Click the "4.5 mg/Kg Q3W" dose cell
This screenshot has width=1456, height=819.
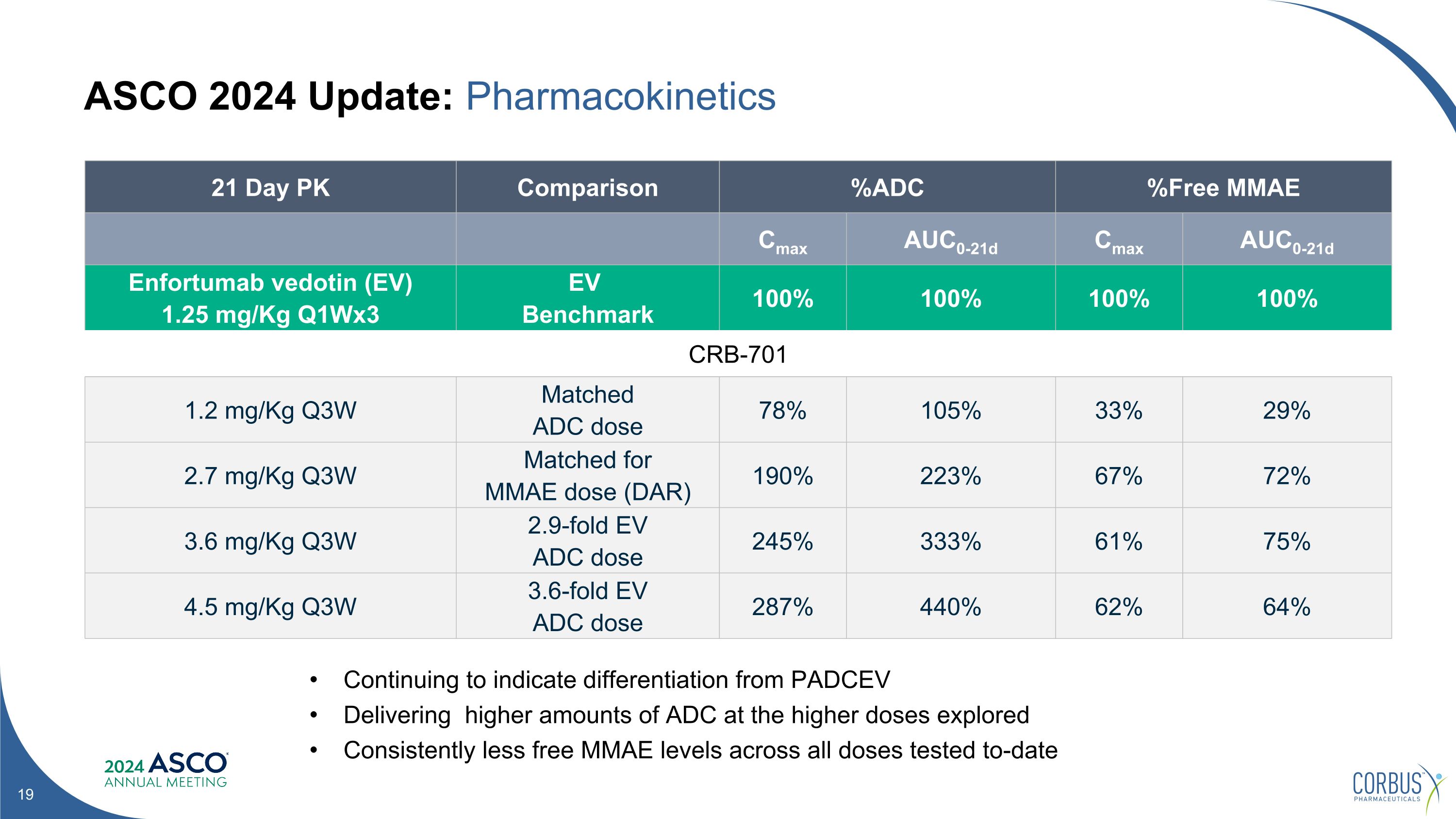pyautogui.click(x=270, y=606)
